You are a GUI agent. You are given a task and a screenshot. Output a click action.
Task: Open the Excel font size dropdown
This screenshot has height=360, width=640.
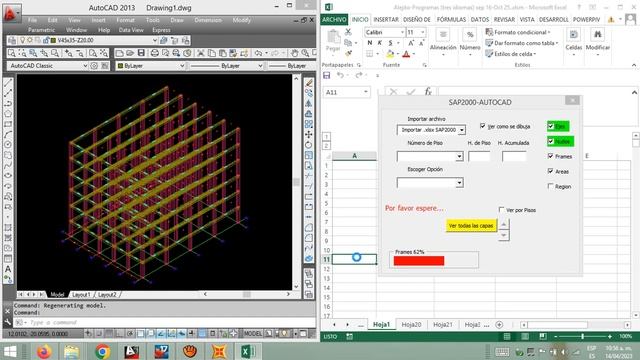pos(422,32)
